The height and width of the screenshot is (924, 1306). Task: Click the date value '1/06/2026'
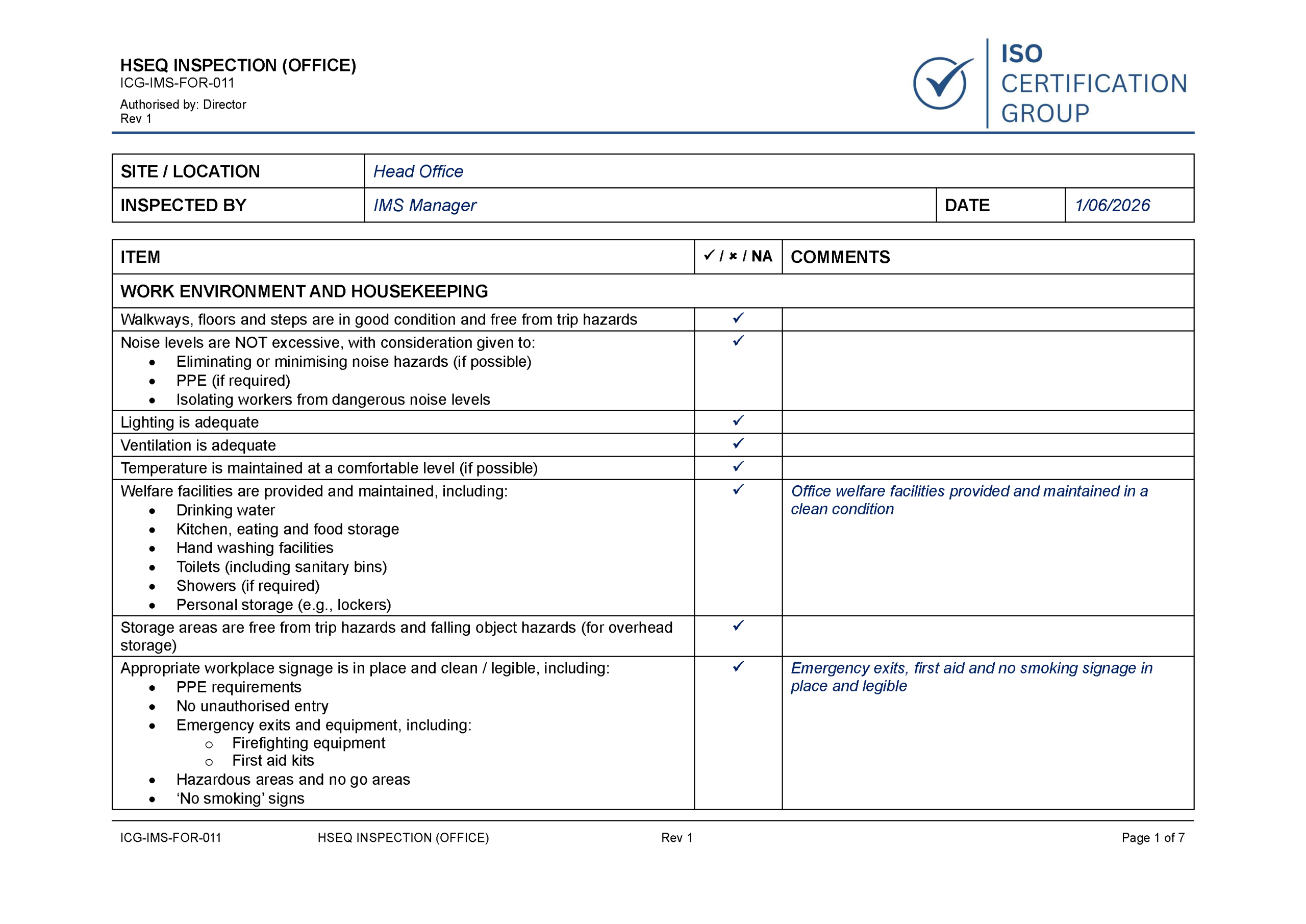tap(1112, 206)
